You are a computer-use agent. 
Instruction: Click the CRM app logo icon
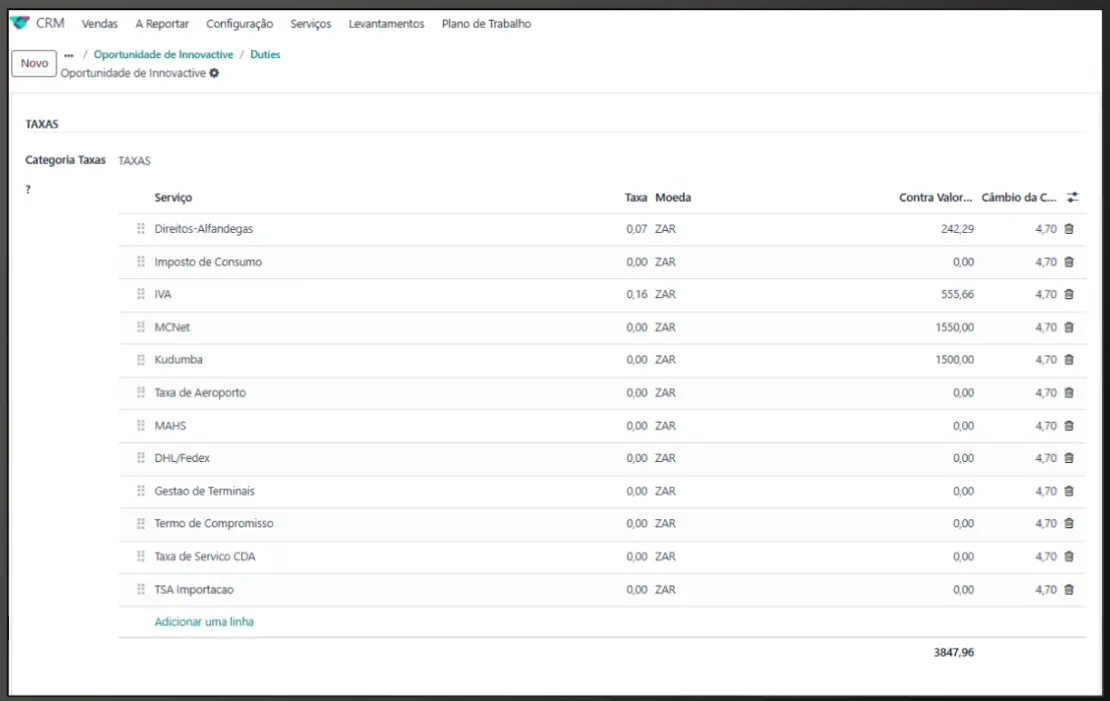coord(20,23)
